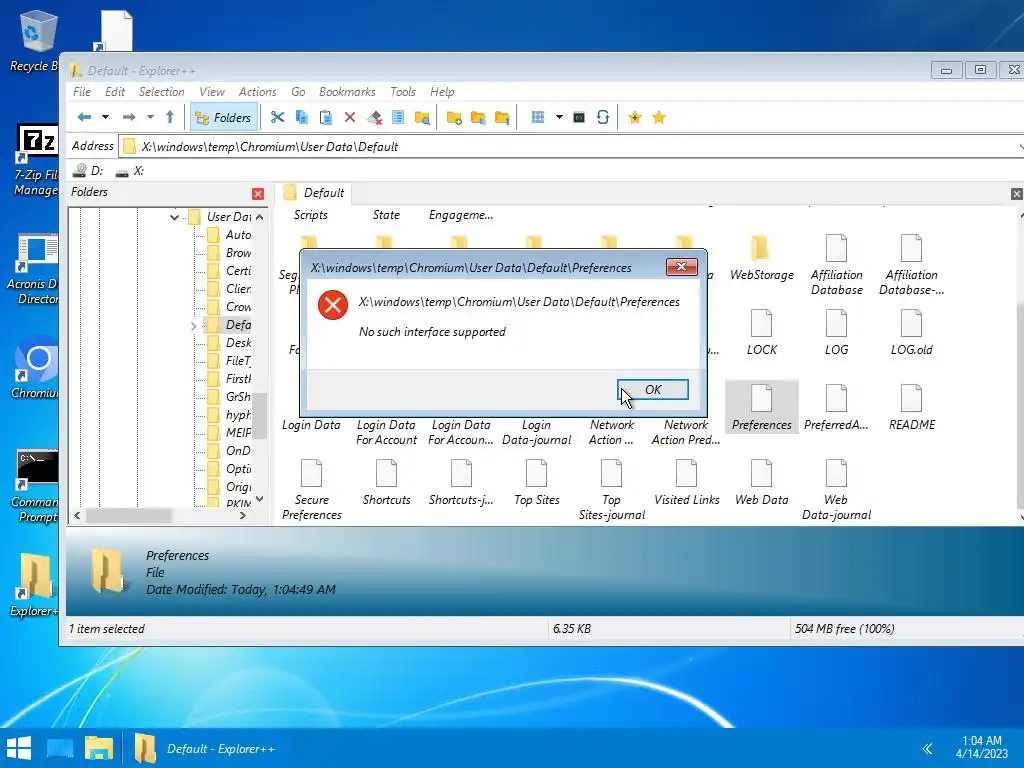Viewport: 1024px width, 768px height.
Task: Select the Preferences file
Action: point(761,408)
